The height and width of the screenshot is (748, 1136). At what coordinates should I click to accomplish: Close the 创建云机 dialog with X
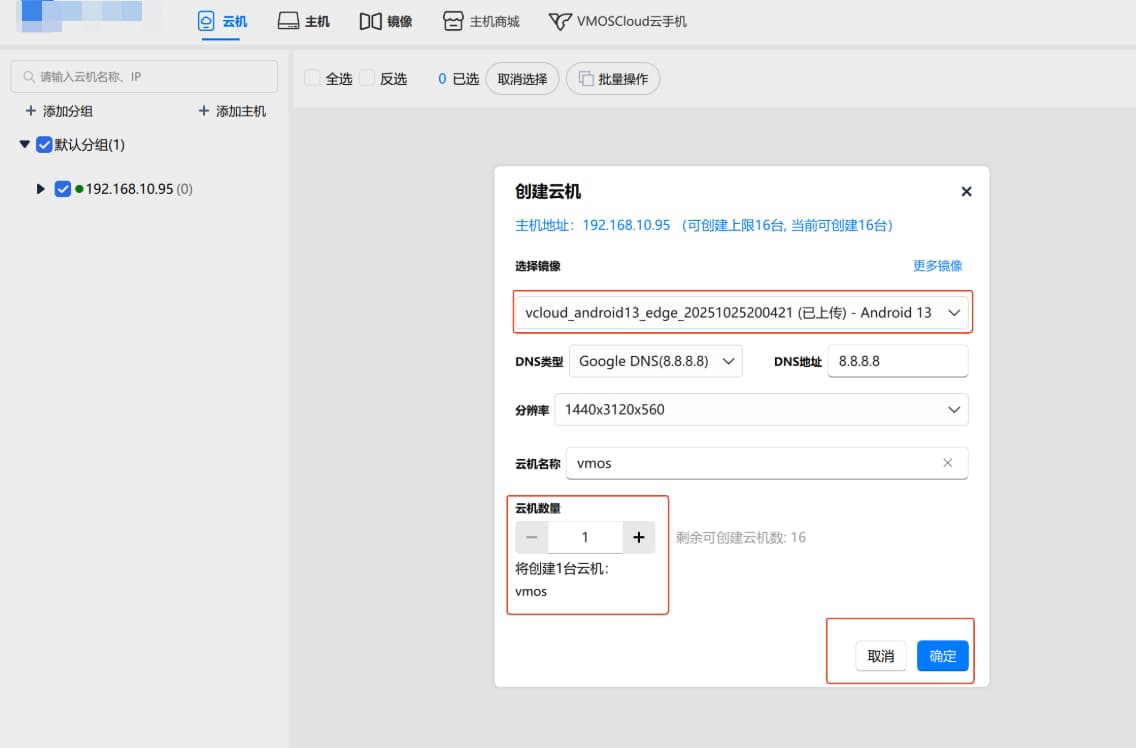coord(966,191)
